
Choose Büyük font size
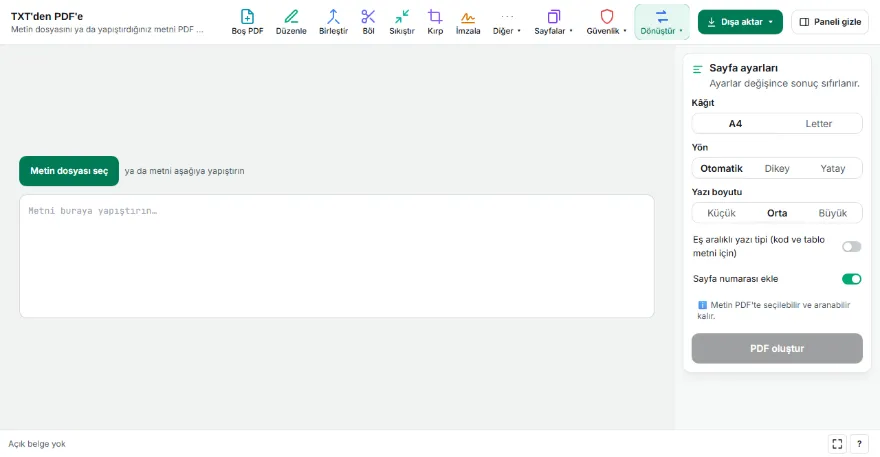[833, 213]
